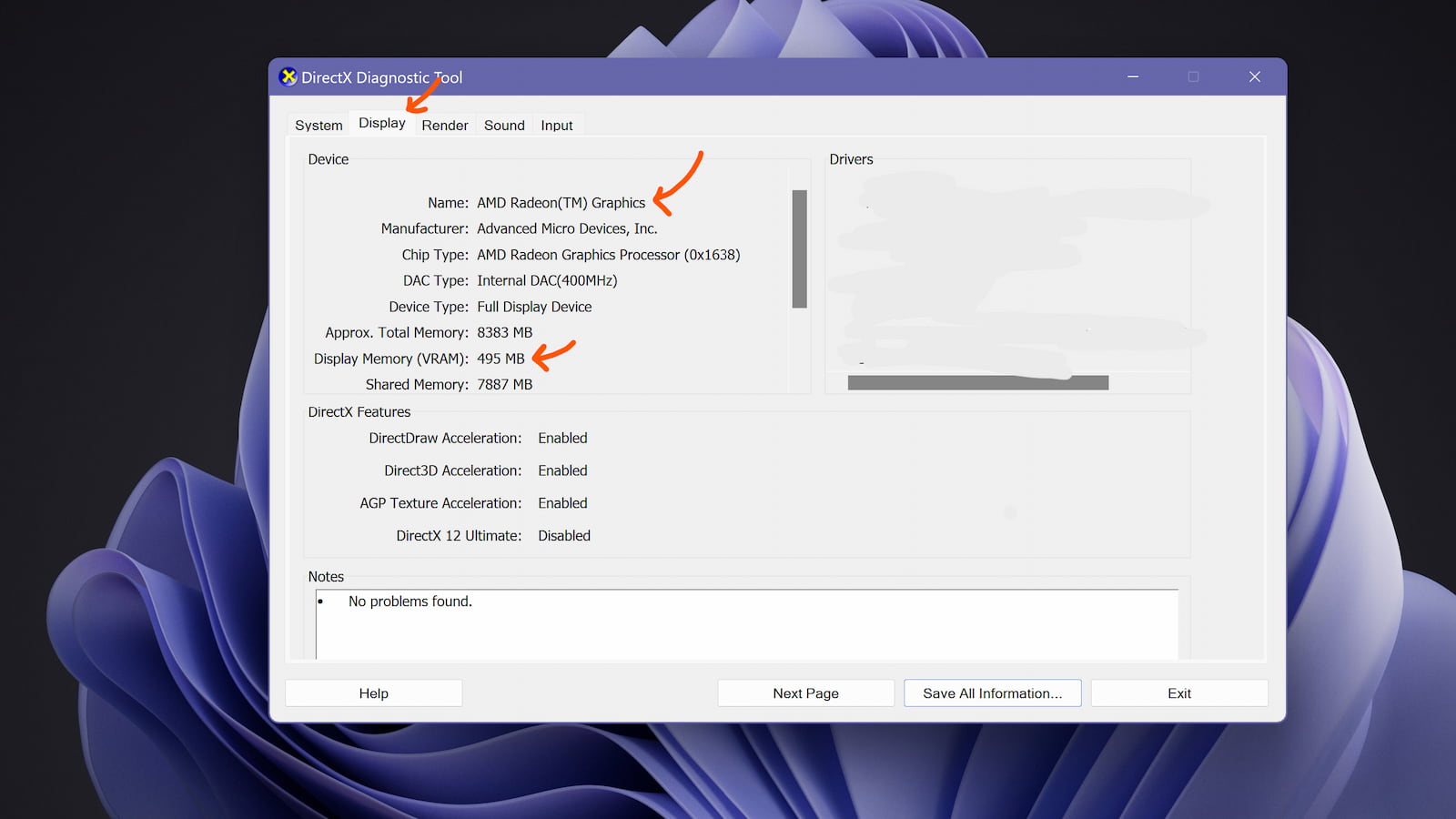Click the Next Page button
This screenshot has width=1456, height=819.
(805, 693)
